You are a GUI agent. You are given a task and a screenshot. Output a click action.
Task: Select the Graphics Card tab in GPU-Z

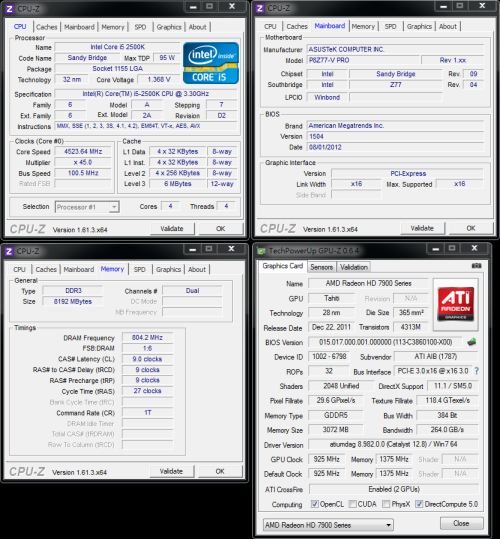282,266
